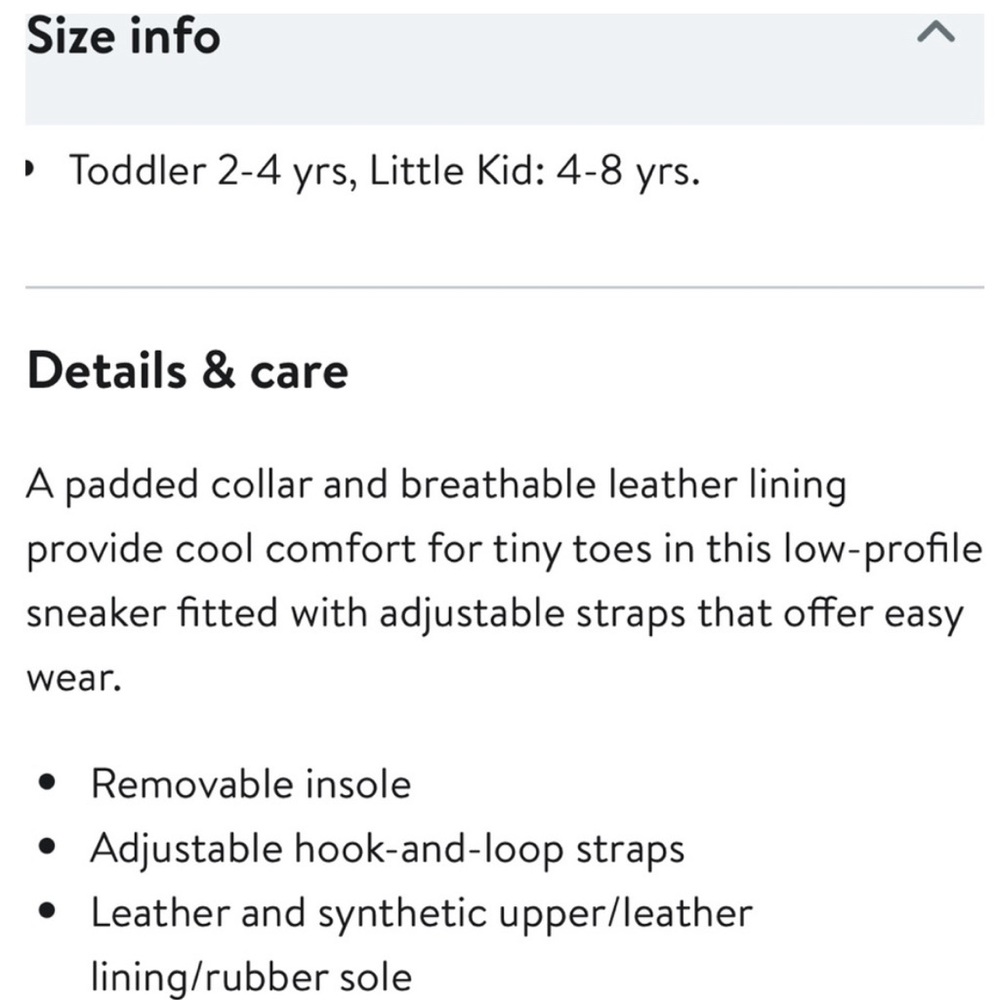The width and height of the screenshot is (1000, 1000).
Task: Click the Size info header
Action: tap(124, 36)
